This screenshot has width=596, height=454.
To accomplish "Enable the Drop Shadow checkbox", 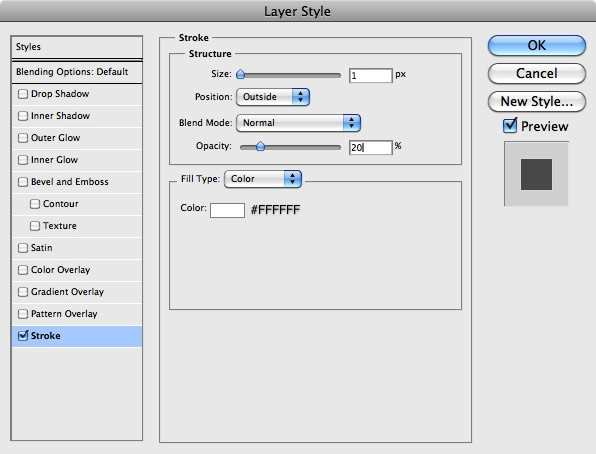I will point(23,94).
